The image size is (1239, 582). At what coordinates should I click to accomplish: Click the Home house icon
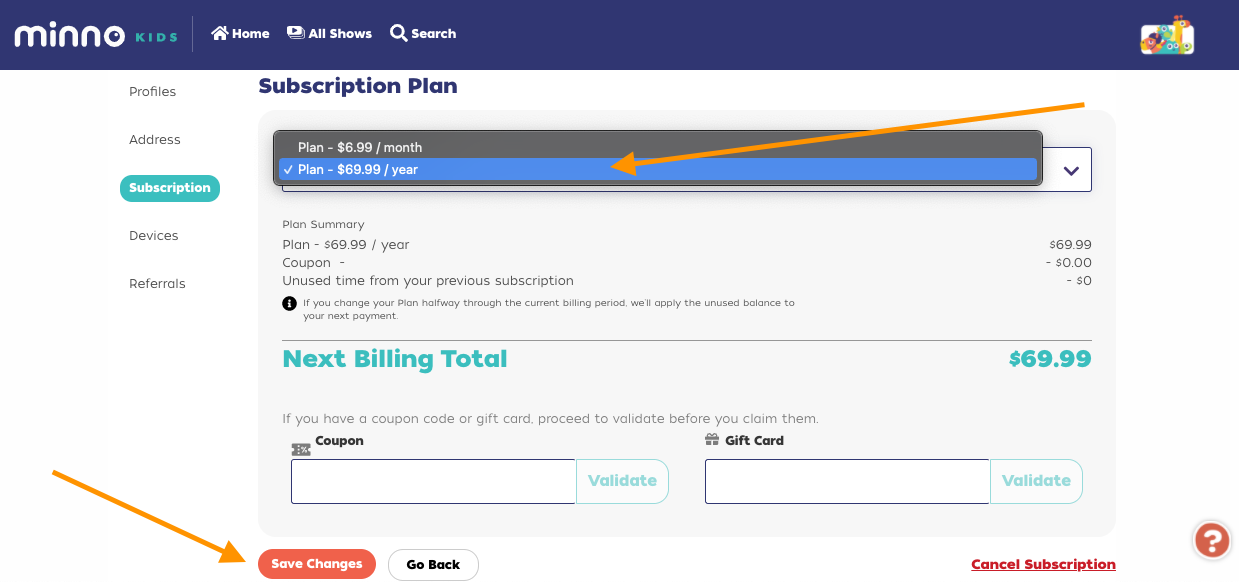point(220,33)
